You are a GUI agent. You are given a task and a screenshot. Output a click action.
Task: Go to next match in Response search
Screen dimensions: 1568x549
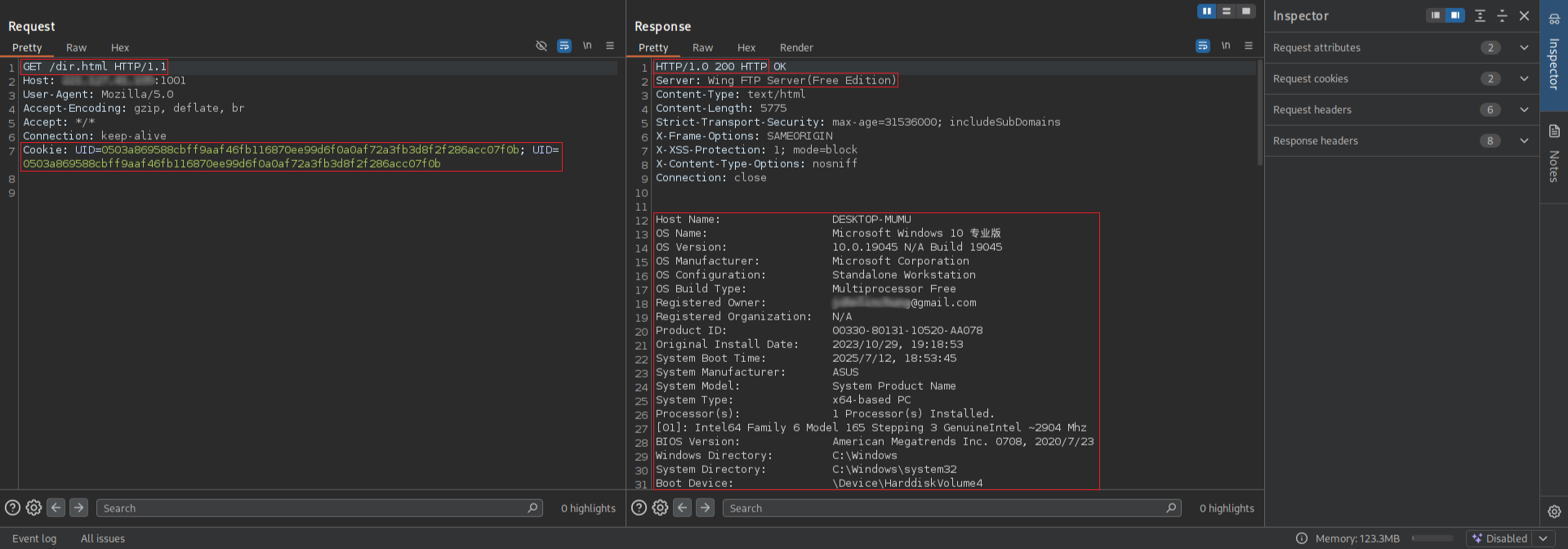coord(705,507)
